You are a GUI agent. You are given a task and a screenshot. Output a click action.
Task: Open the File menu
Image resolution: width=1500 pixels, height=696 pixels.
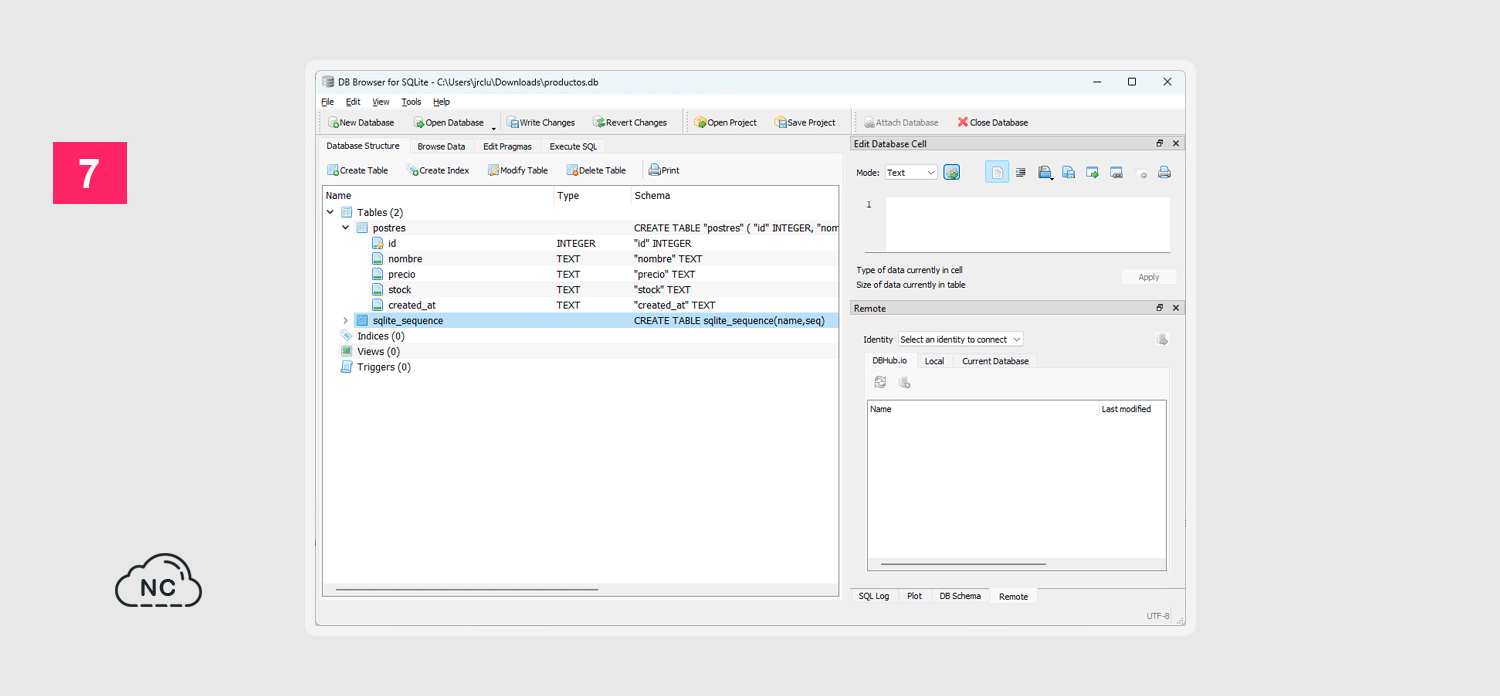click(x=328, y=102)
